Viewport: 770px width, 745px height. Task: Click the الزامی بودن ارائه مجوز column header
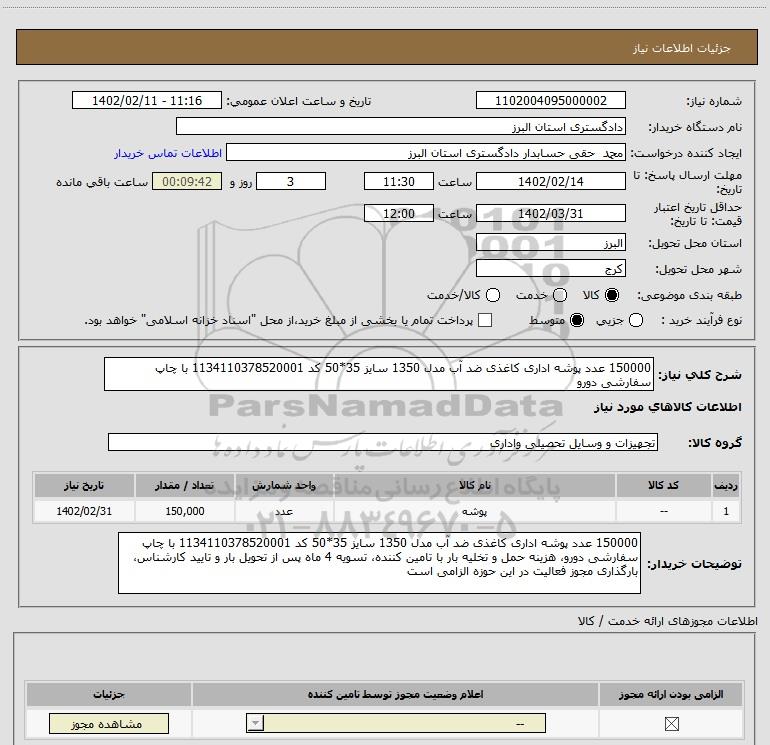671,694
